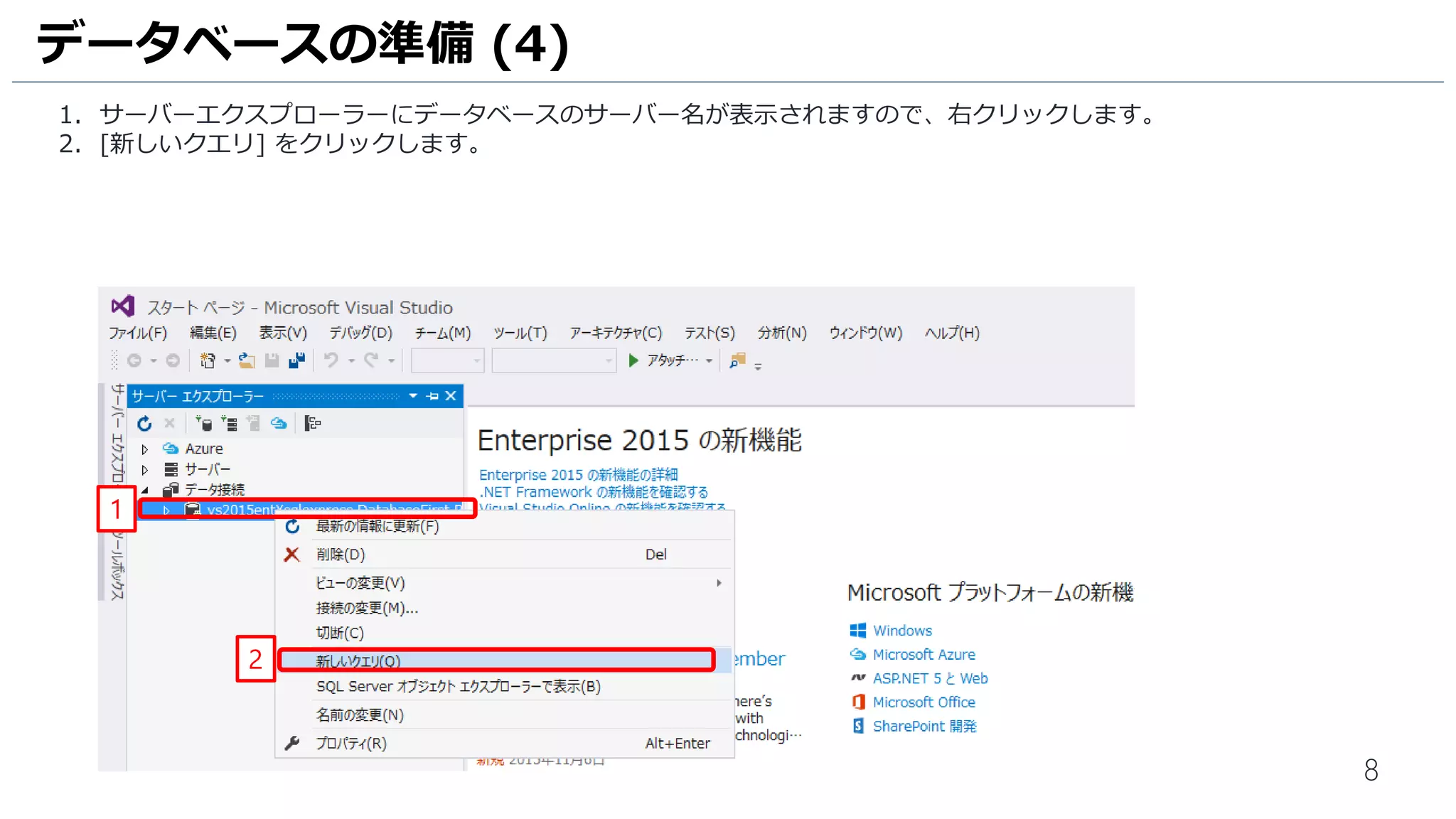
Task: Open the 編集(E) menu
Action: [213, 333]
